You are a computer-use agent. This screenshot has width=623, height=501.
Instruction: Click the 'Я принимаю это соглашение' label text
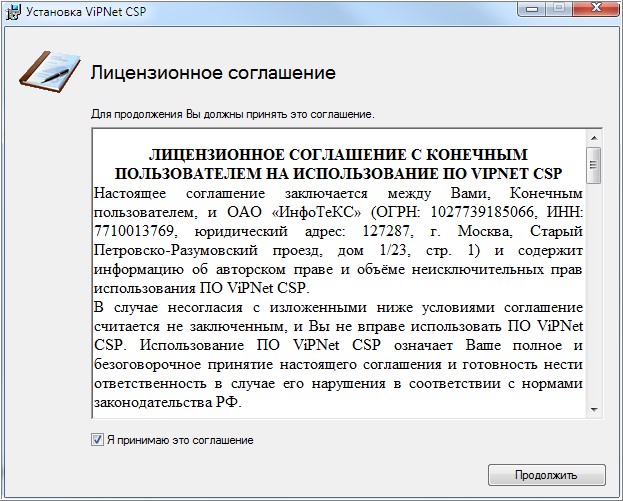point(180,439)
